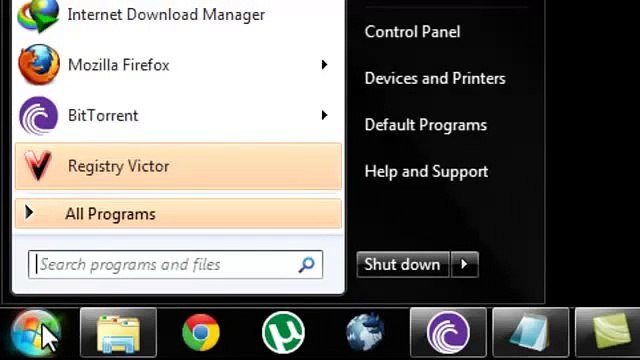The width and height of the screenshot is (640, 360).
Task: Open Internet Download Manager from Start menu
Action: (178, 15)
